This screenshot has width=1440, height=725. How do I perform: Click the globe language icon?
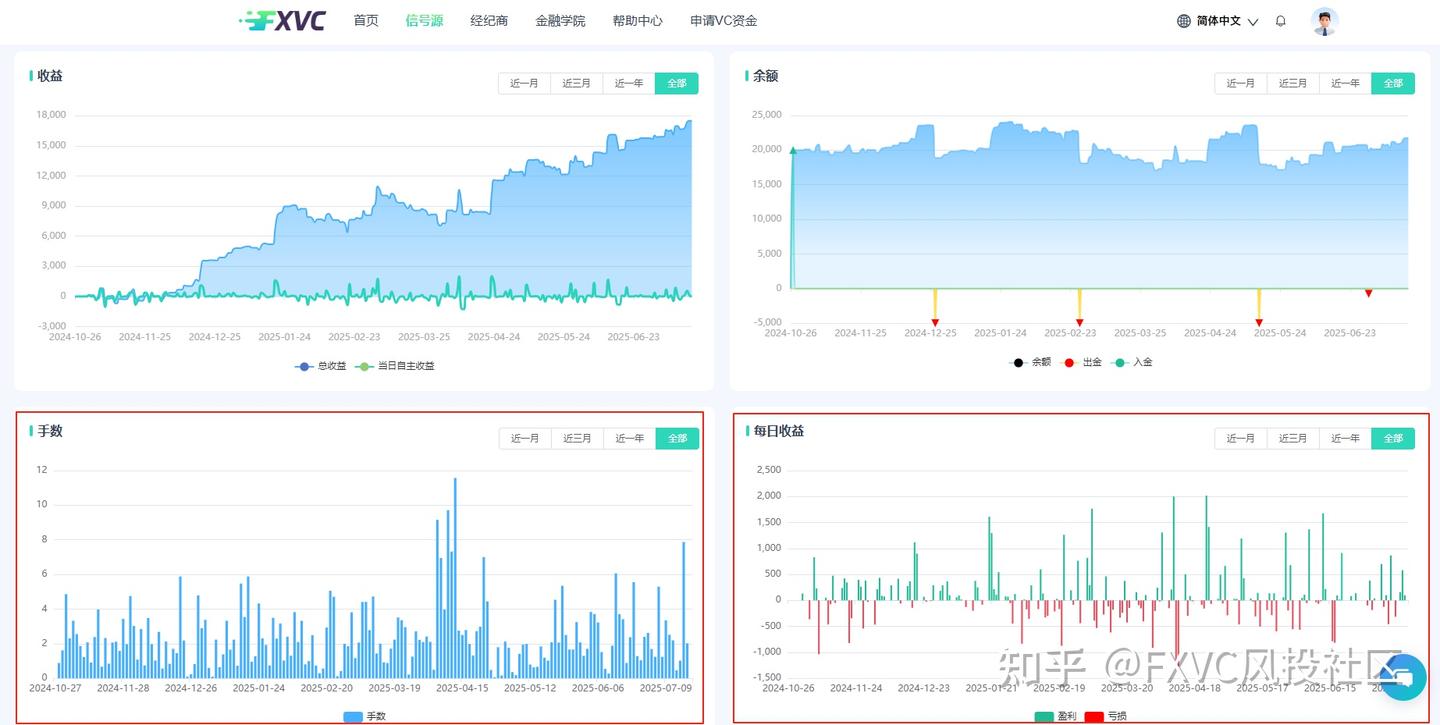[1184, 20]
